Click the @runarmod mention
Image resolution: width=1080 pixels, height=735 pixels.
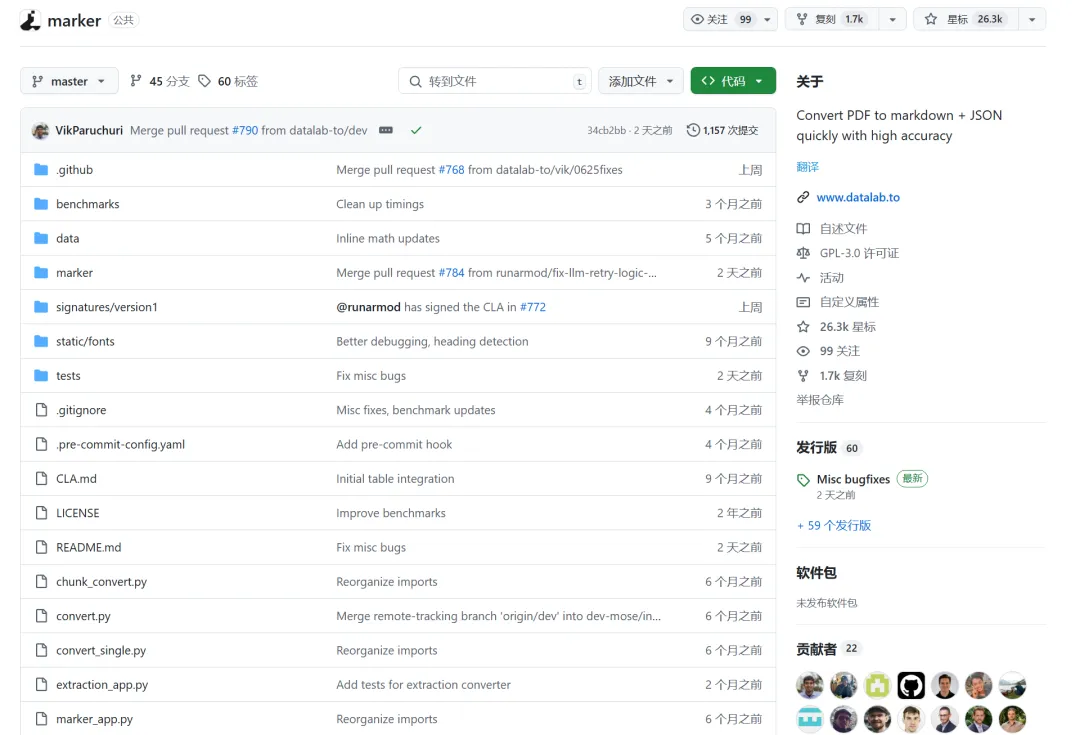pyautogui.click(x=368, y=307)
